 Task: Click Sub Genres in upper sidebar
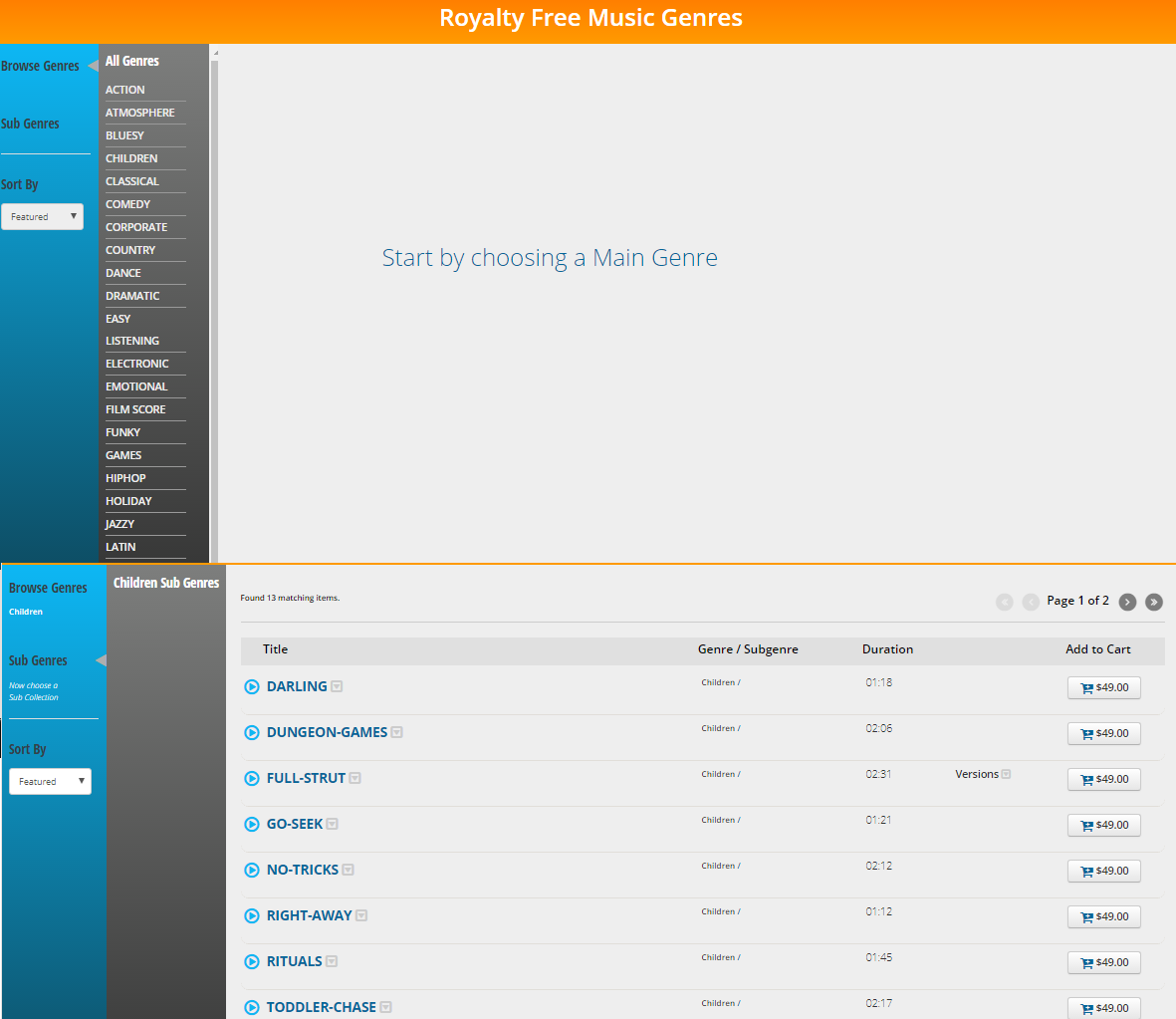pyautogui.click(x=30, y=124)
